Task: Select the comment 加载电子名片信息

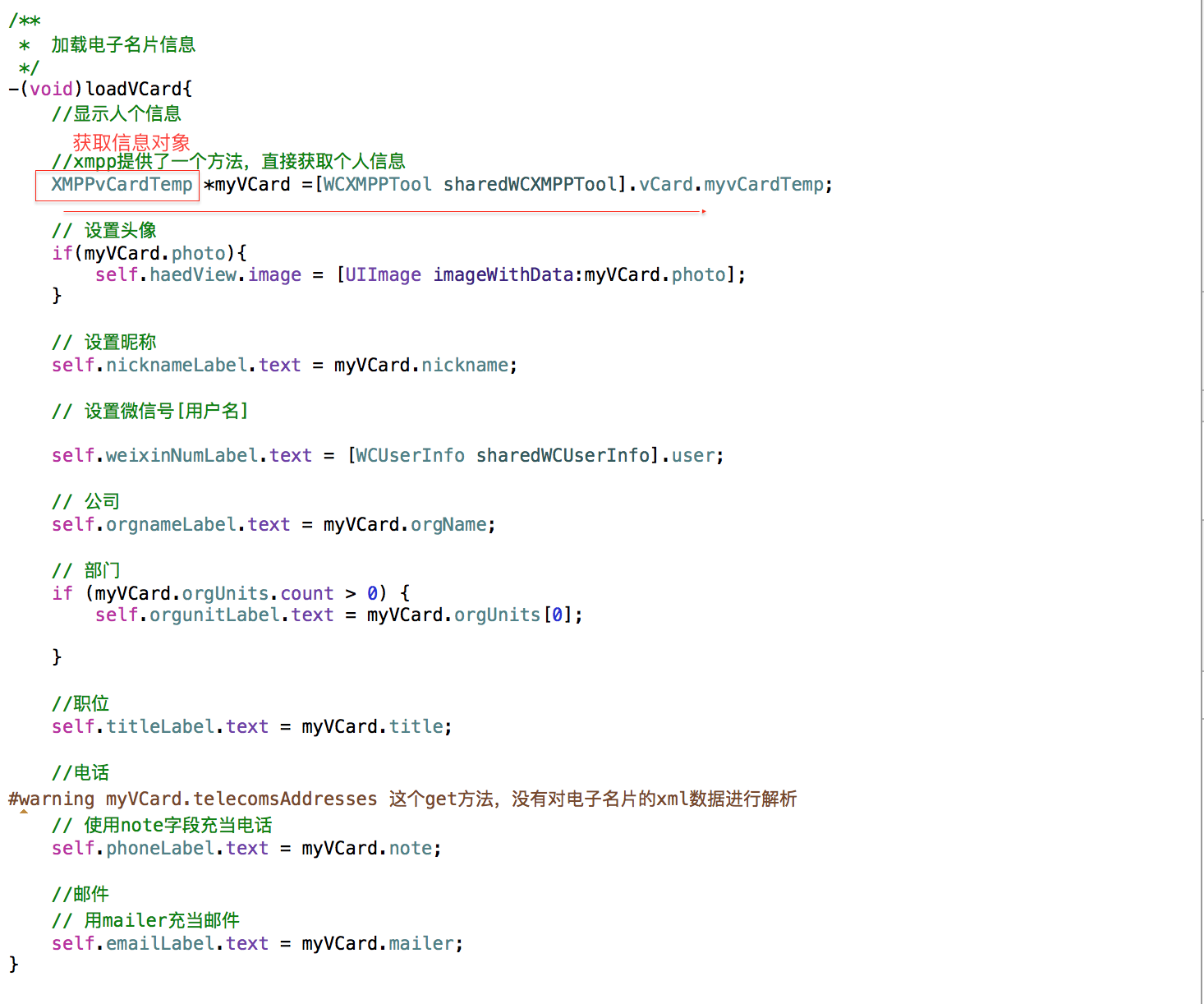Action: click(123, 44)
